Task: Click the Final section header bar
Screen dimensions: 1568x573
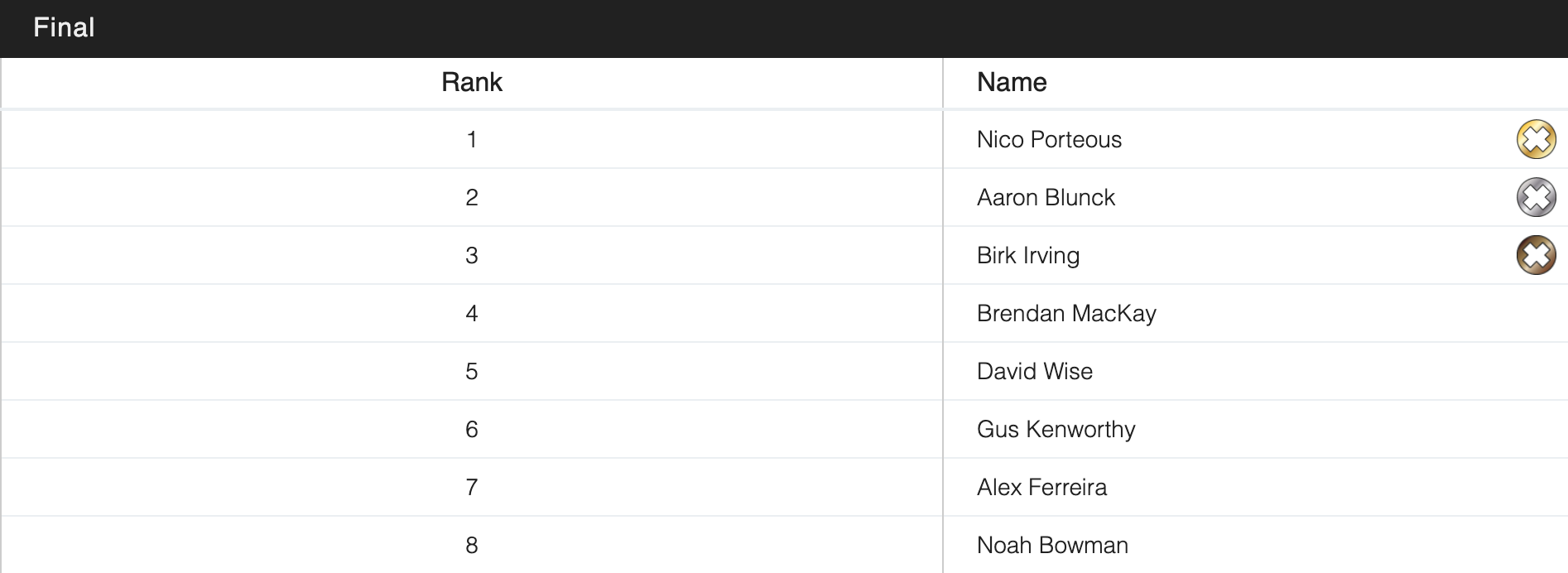Action: (x=64, y=28)
